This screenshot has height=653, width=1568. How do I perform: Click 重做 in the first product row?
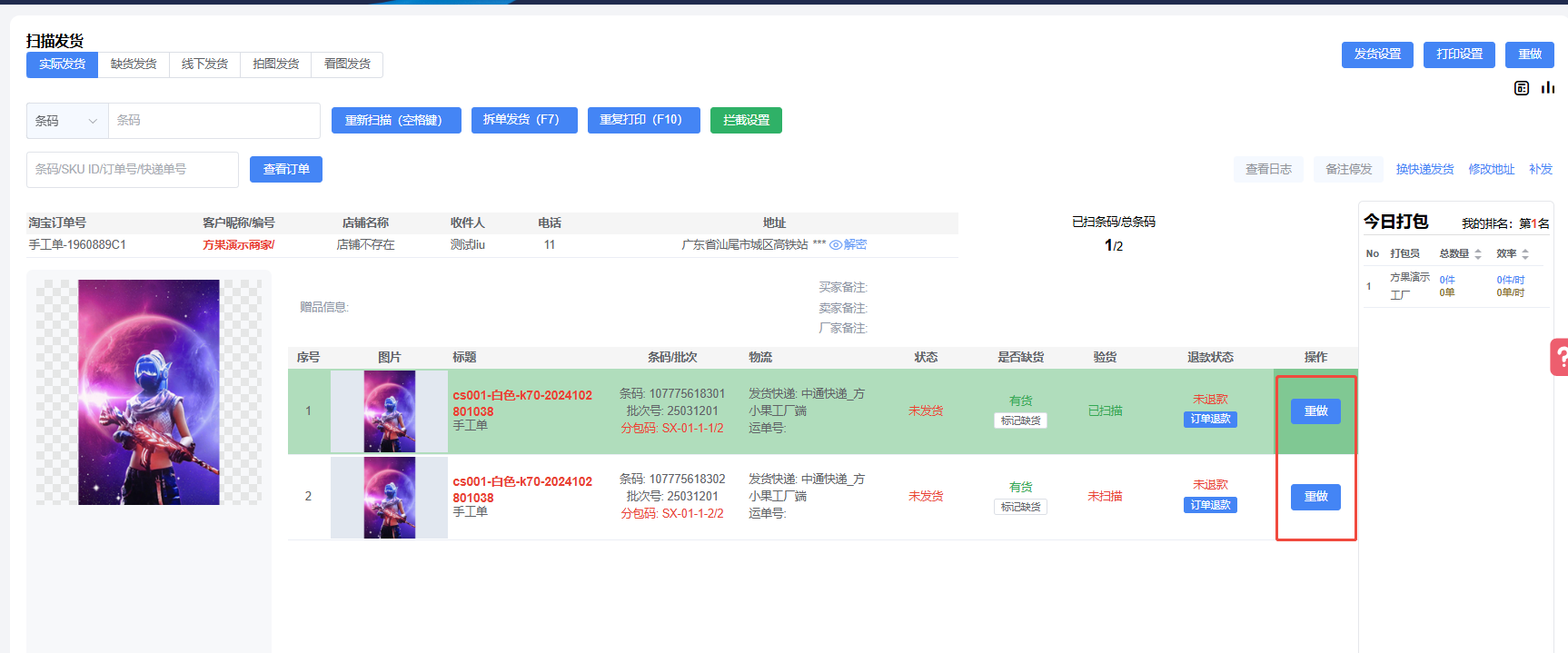1315,411
